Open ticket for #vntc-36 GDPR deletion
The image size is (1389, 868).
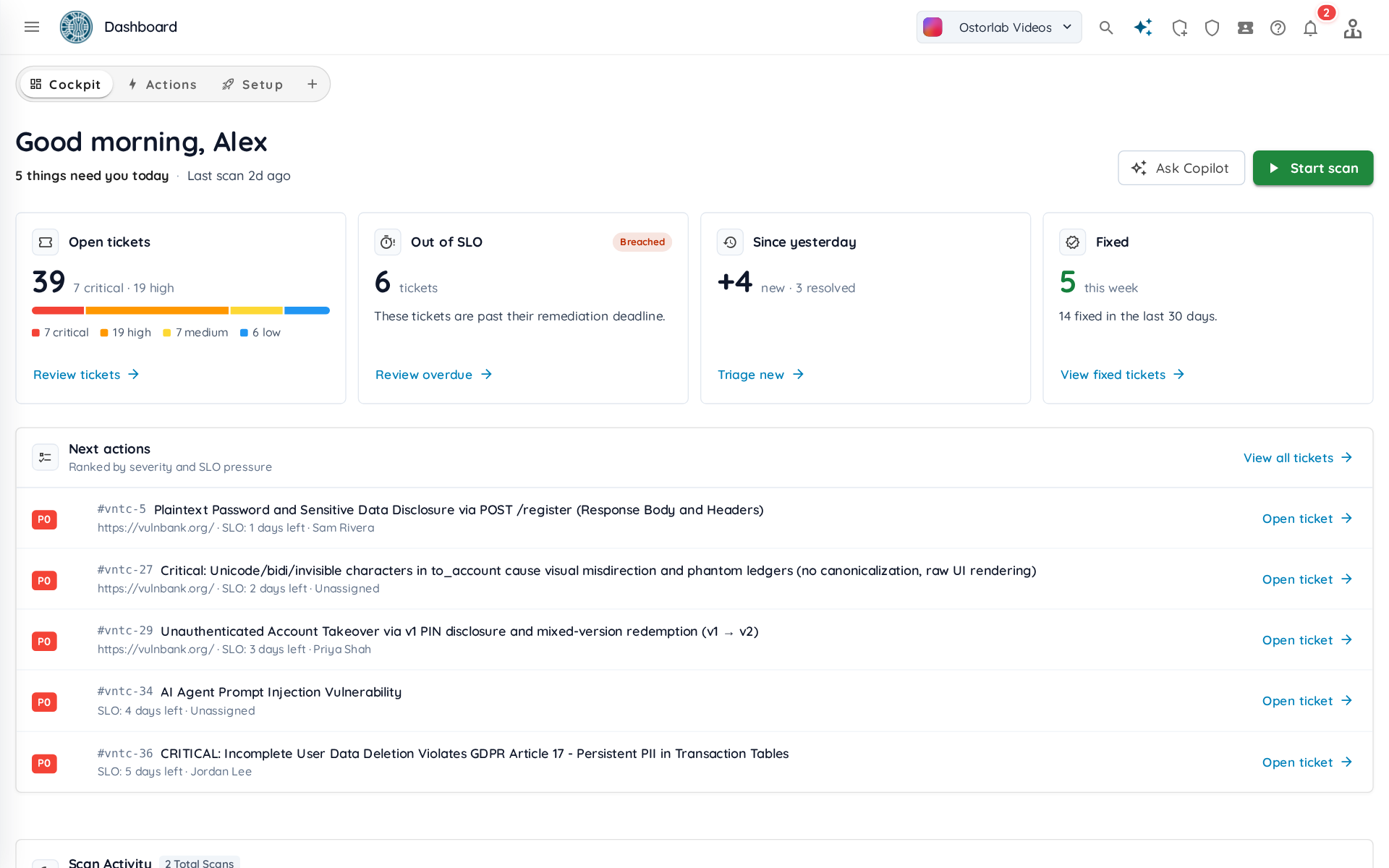[x=1307, y=762]
